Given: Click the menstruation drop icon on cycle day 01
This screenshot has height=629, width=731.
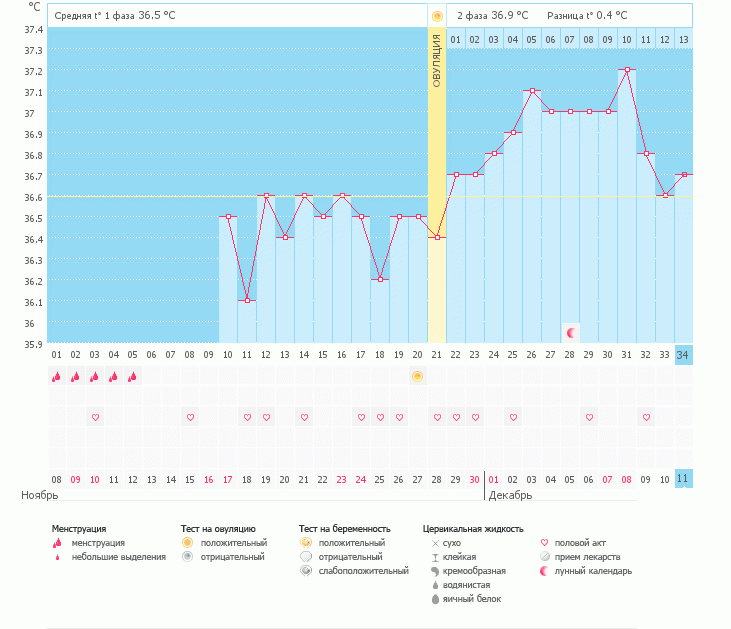Looking at the screenshot, I should pos(56,377).
